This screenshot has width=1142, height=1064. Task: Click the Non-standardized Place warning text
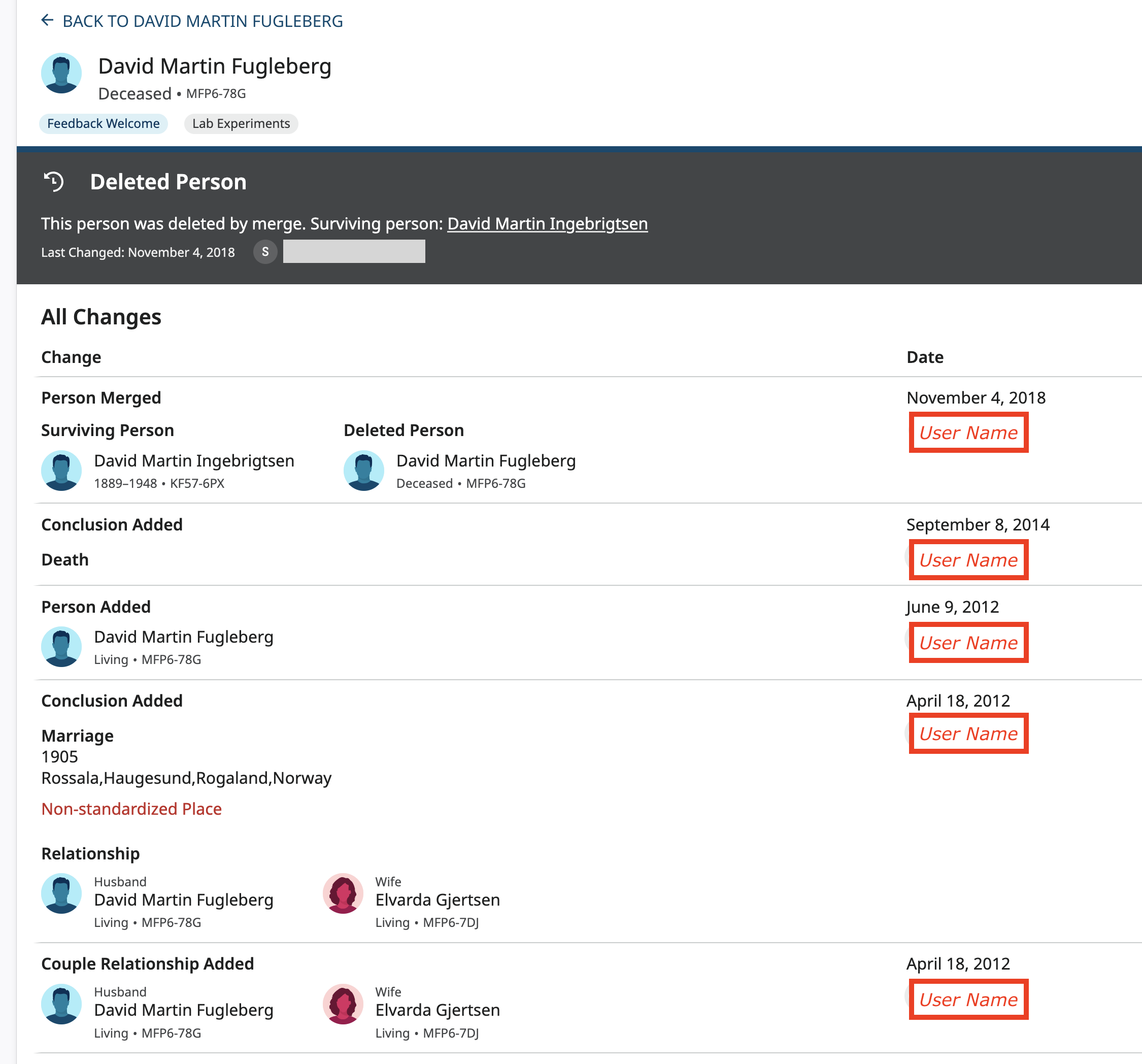(131, 808)
